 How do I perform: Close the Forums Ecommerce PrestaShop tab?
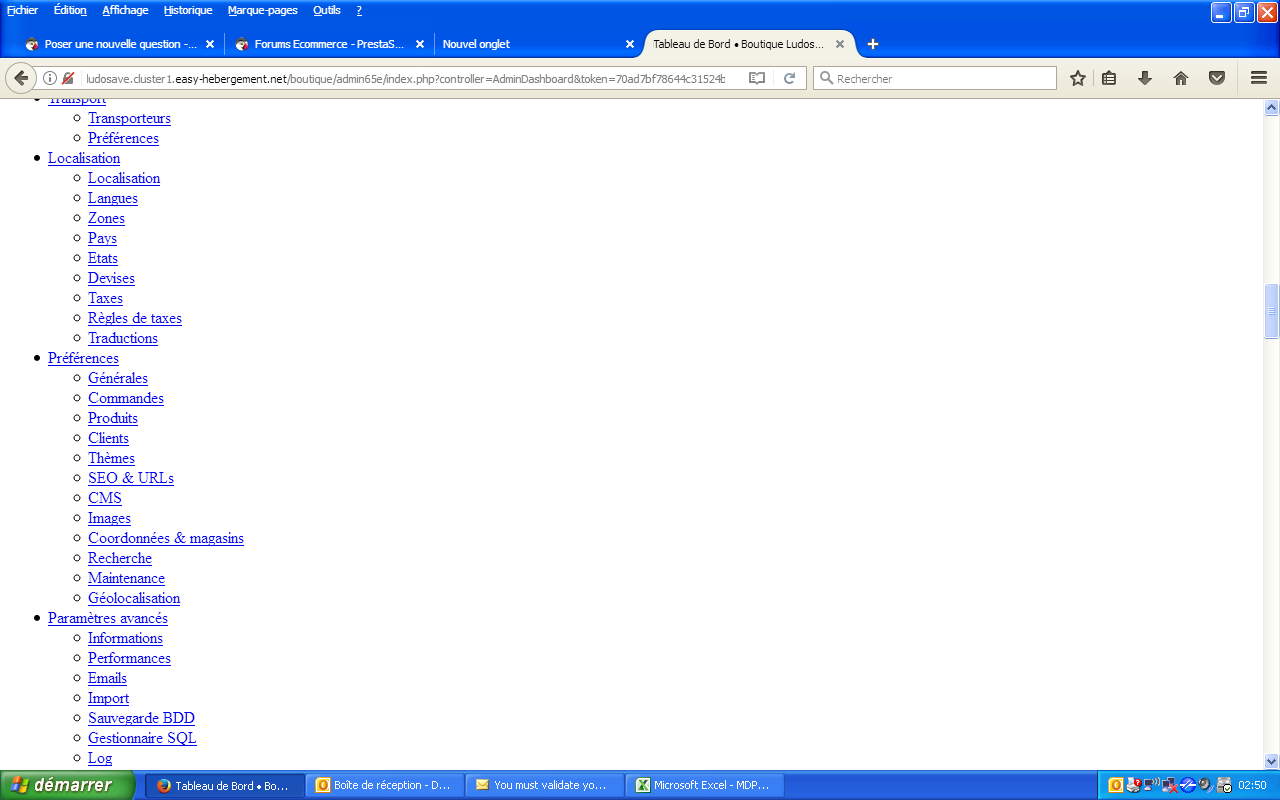point(420,44)
